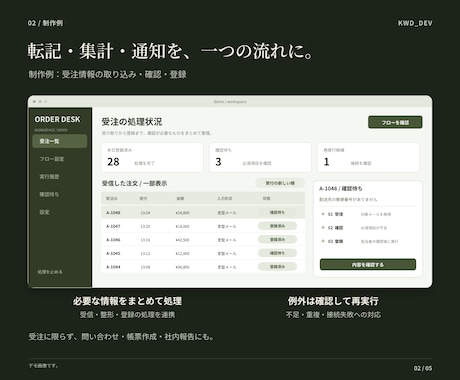Click the ORDER DESK logo title

57,119
